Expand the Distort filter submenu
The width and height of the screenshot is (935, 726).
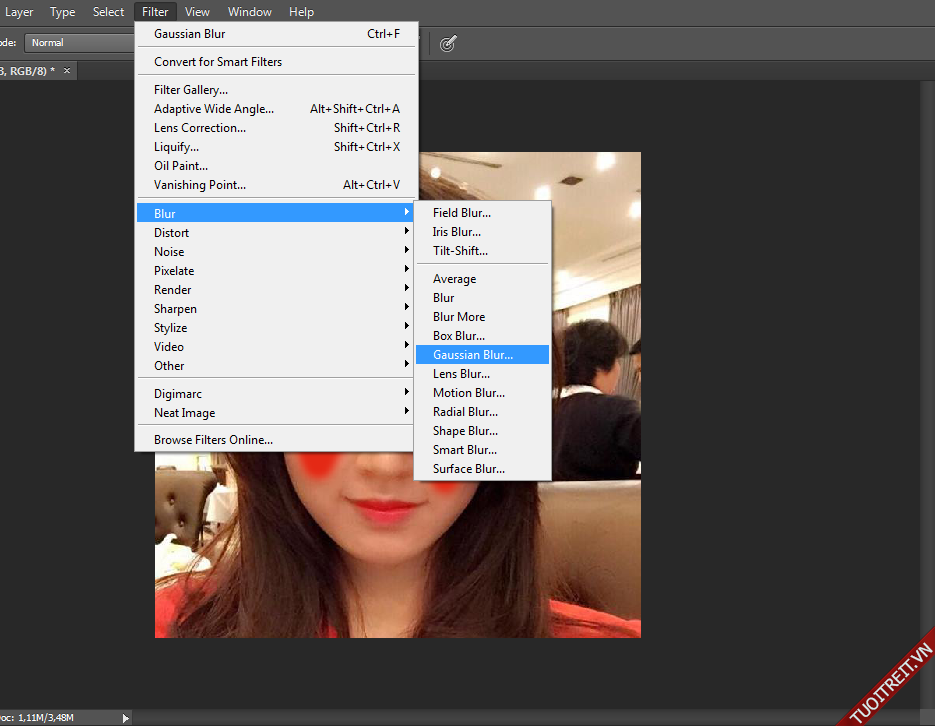point(171,233)
